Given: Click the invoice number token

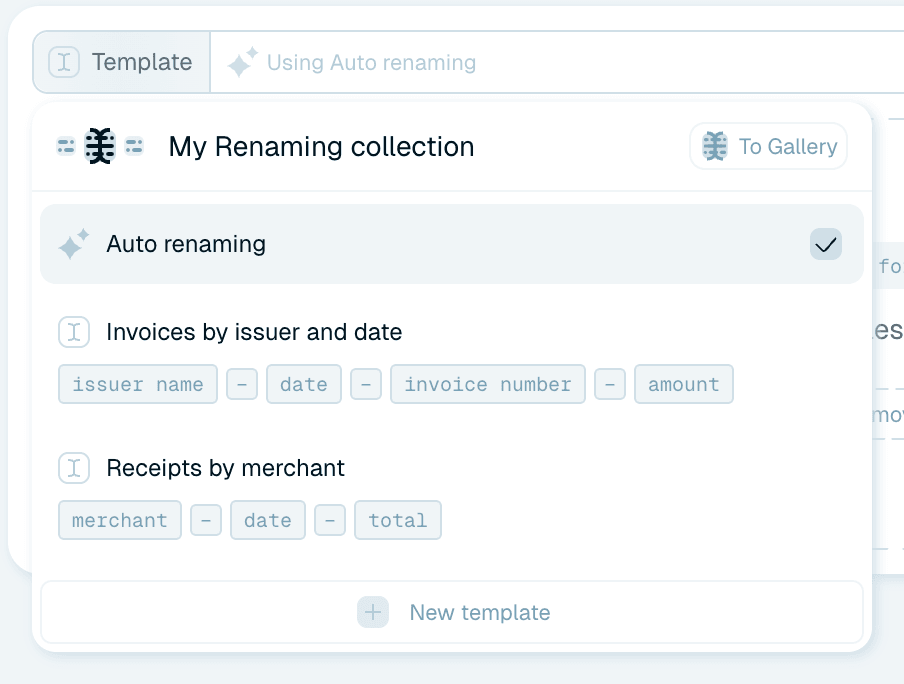Looking at the screenshot, I should 488,384.
